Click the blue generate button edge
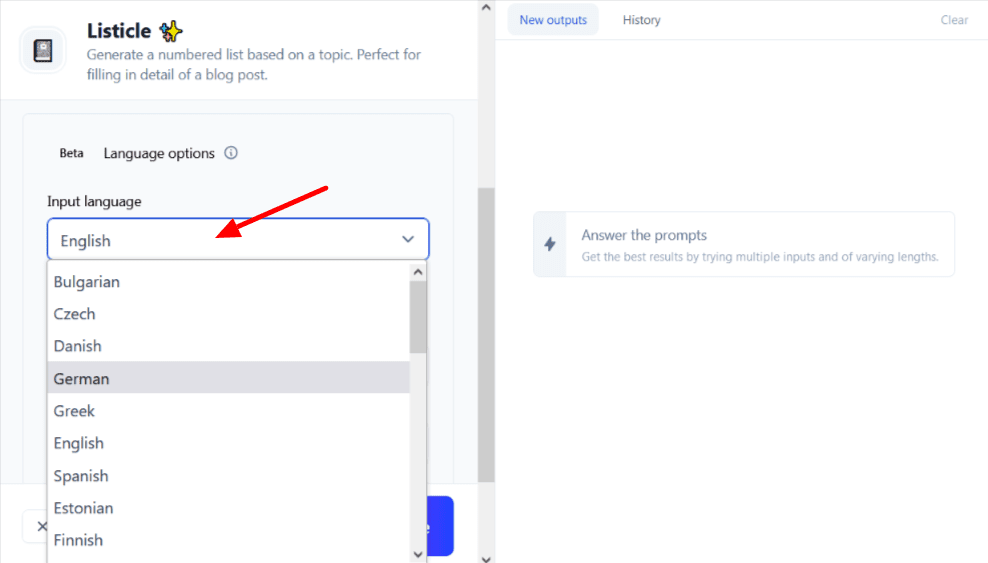Image resolution: width=988 pixels, height=563 pixels. (440, 526)
